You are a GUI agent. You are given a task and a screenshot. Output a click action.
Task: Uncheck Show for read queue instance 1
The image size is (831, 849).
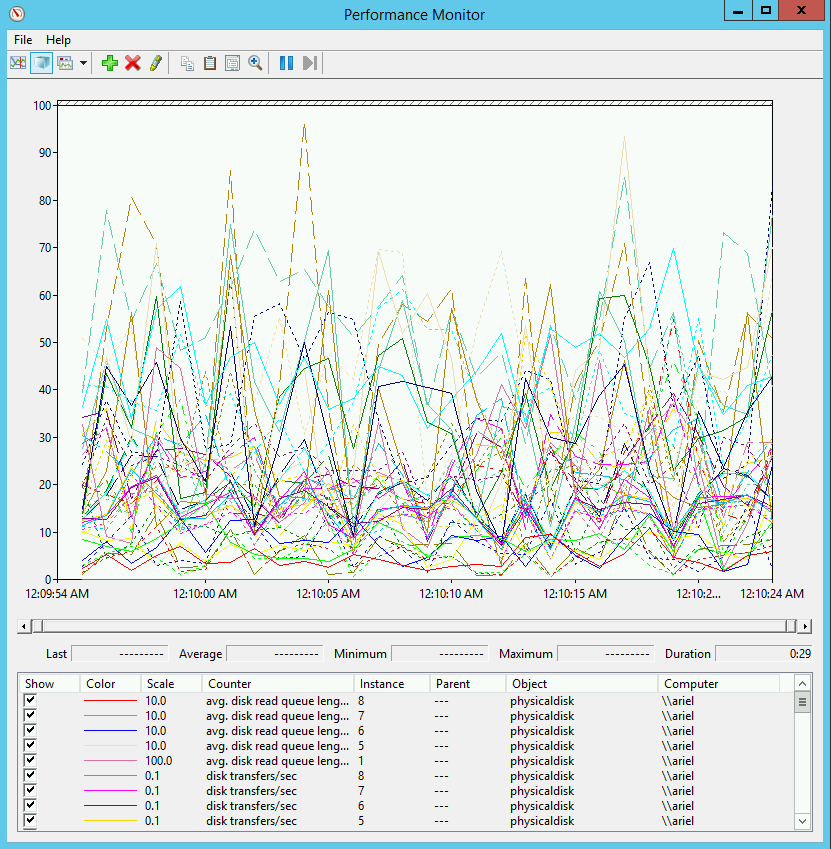(31, 761)
